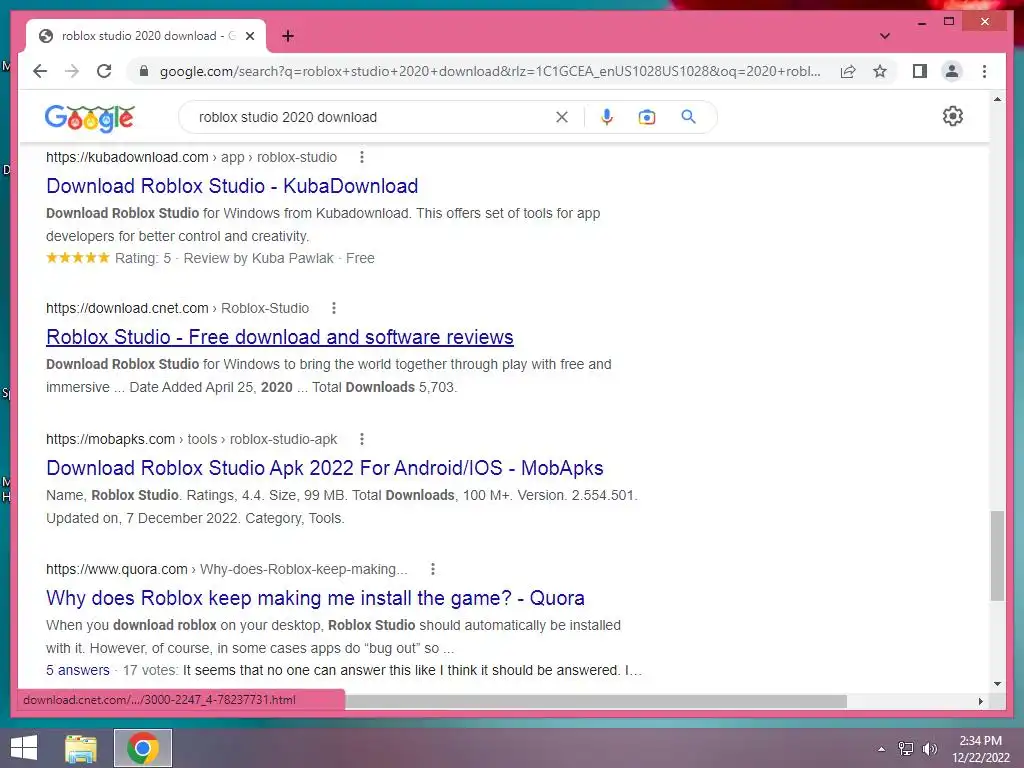Image resolution: width=1024 pixels, height=768 pixels.
Task: Click the URL in the address bar
Action: coord(490,71)
